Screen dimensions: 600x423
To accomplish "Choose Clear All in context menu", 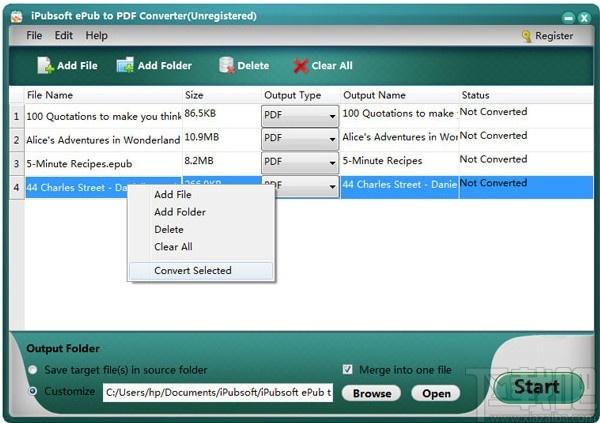I will point(201,247).
